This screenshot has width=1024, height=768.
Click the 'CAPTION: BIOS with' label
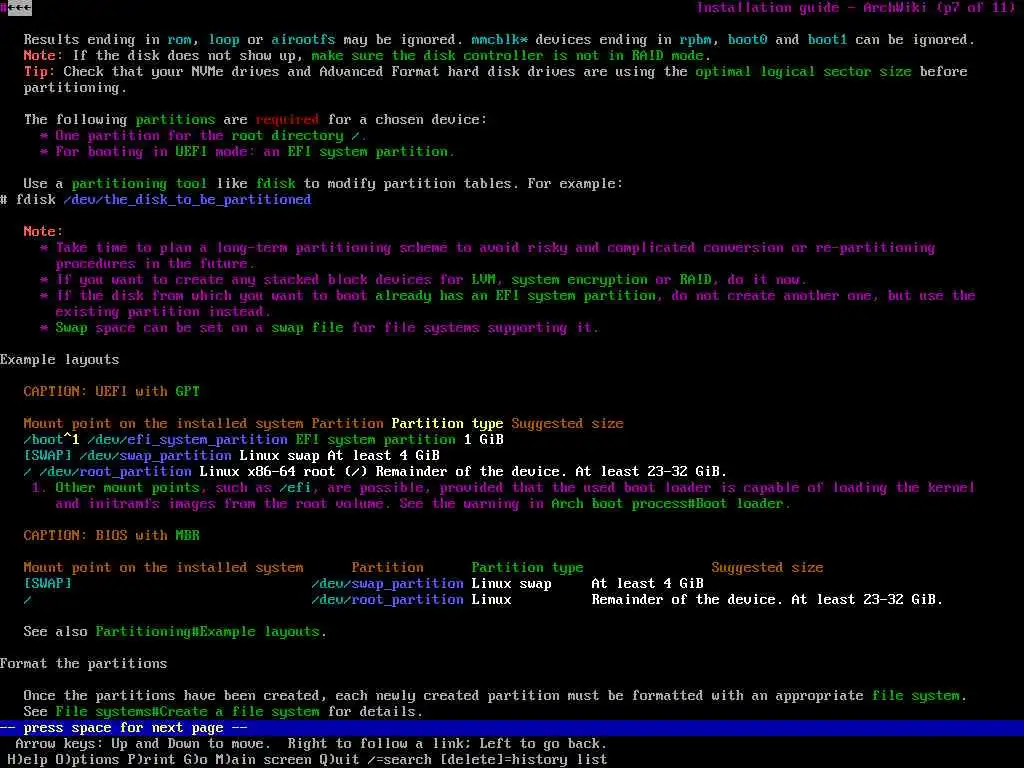click(x=95, y=536)
